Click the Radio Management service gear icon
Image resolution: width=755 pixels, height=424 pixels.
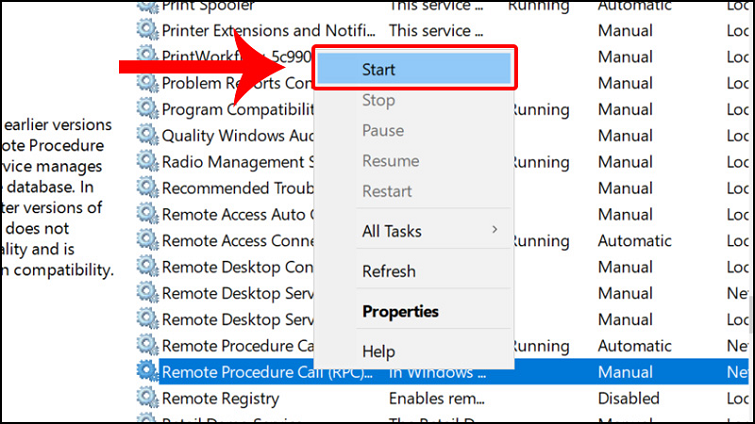(x=147, y=161)
